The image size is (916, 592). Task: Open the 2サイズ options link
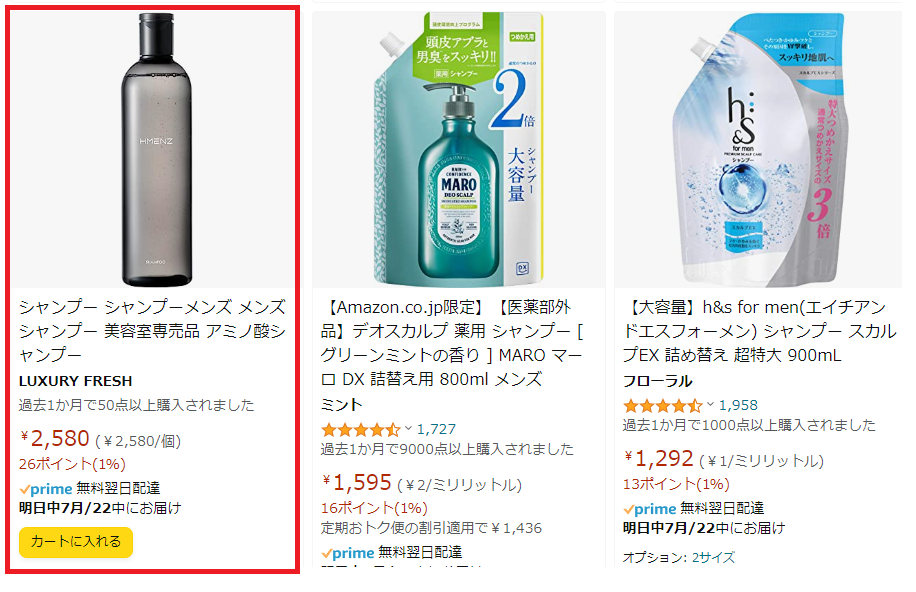[x=713, y=558]
